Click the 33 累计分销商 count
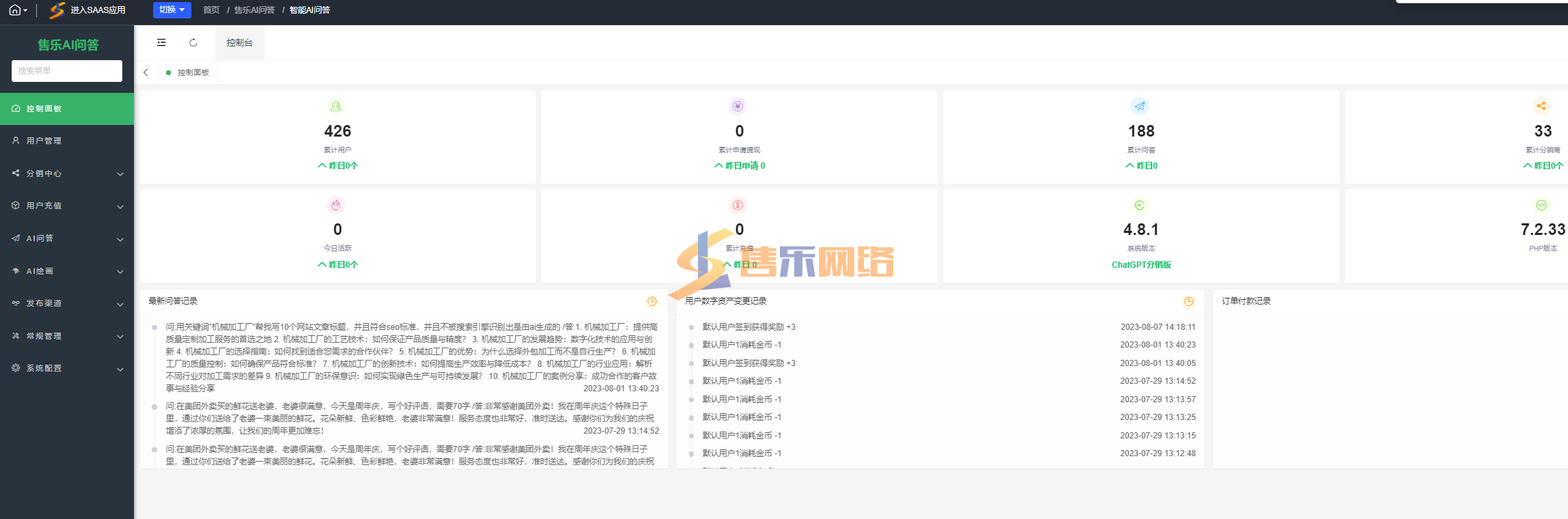Screen dimensions: 1568x519 click(1543, 131)
